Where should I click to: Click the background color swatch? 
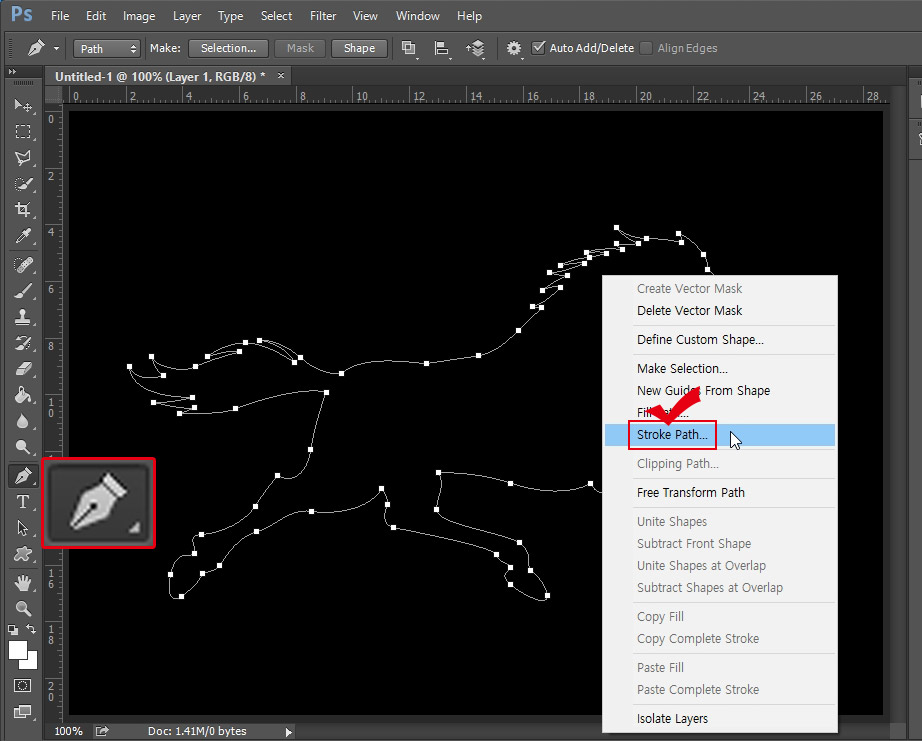(x=31, y=663)
